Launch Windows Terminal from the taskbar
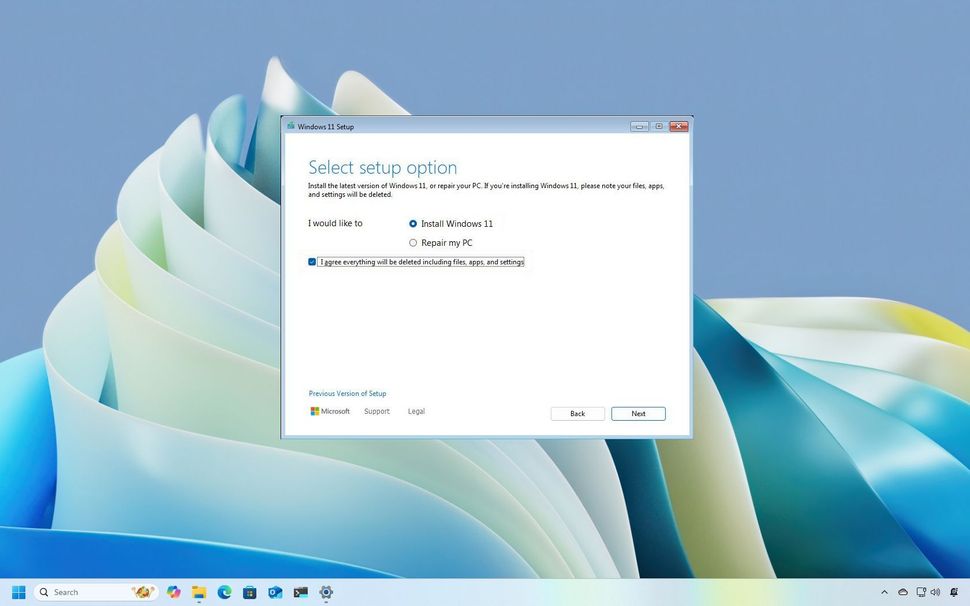The width and height of the screenshot is (970, 606). [300, 592]
